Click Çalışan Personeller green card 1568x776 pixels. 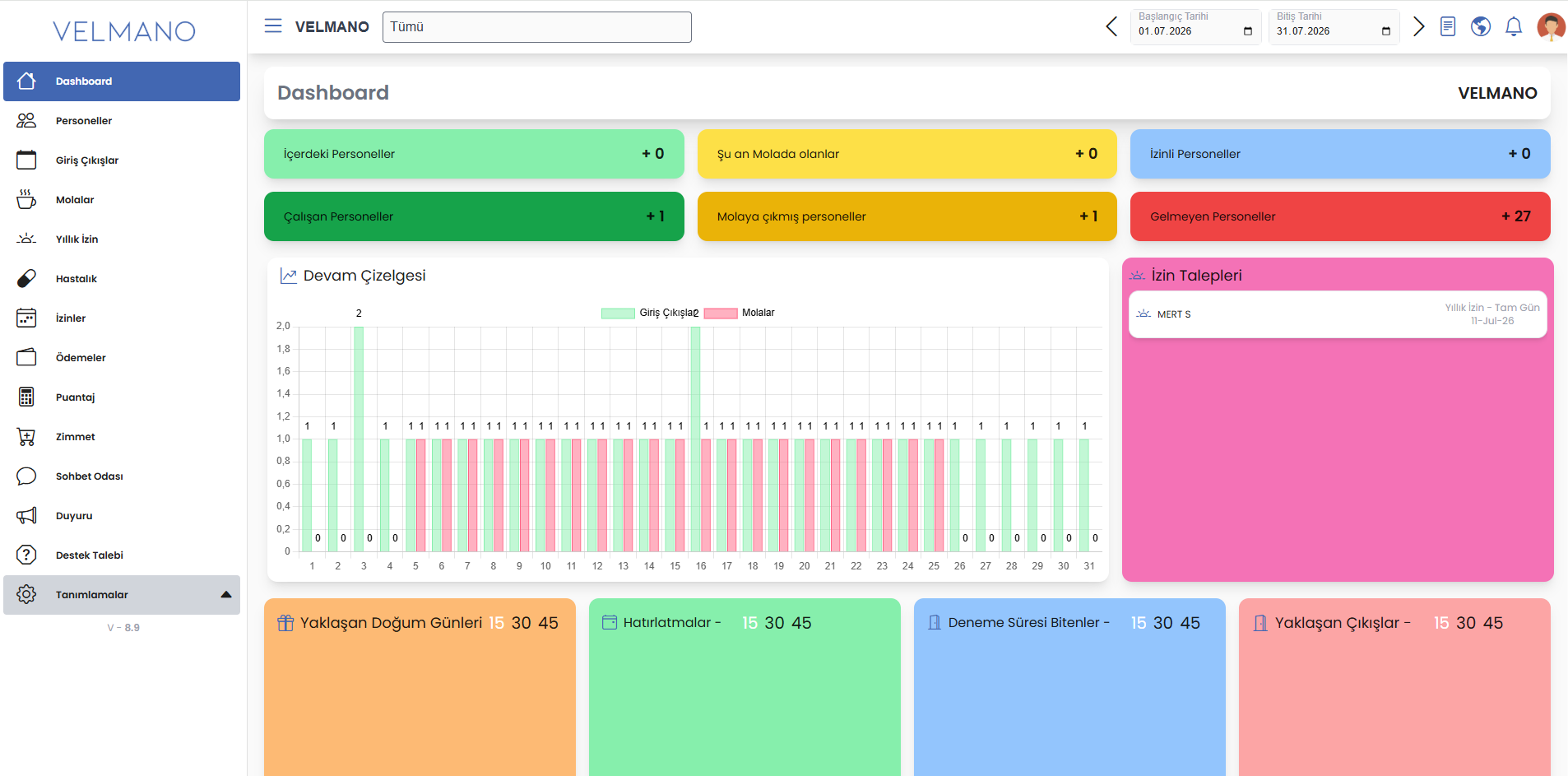coord(474,216)
